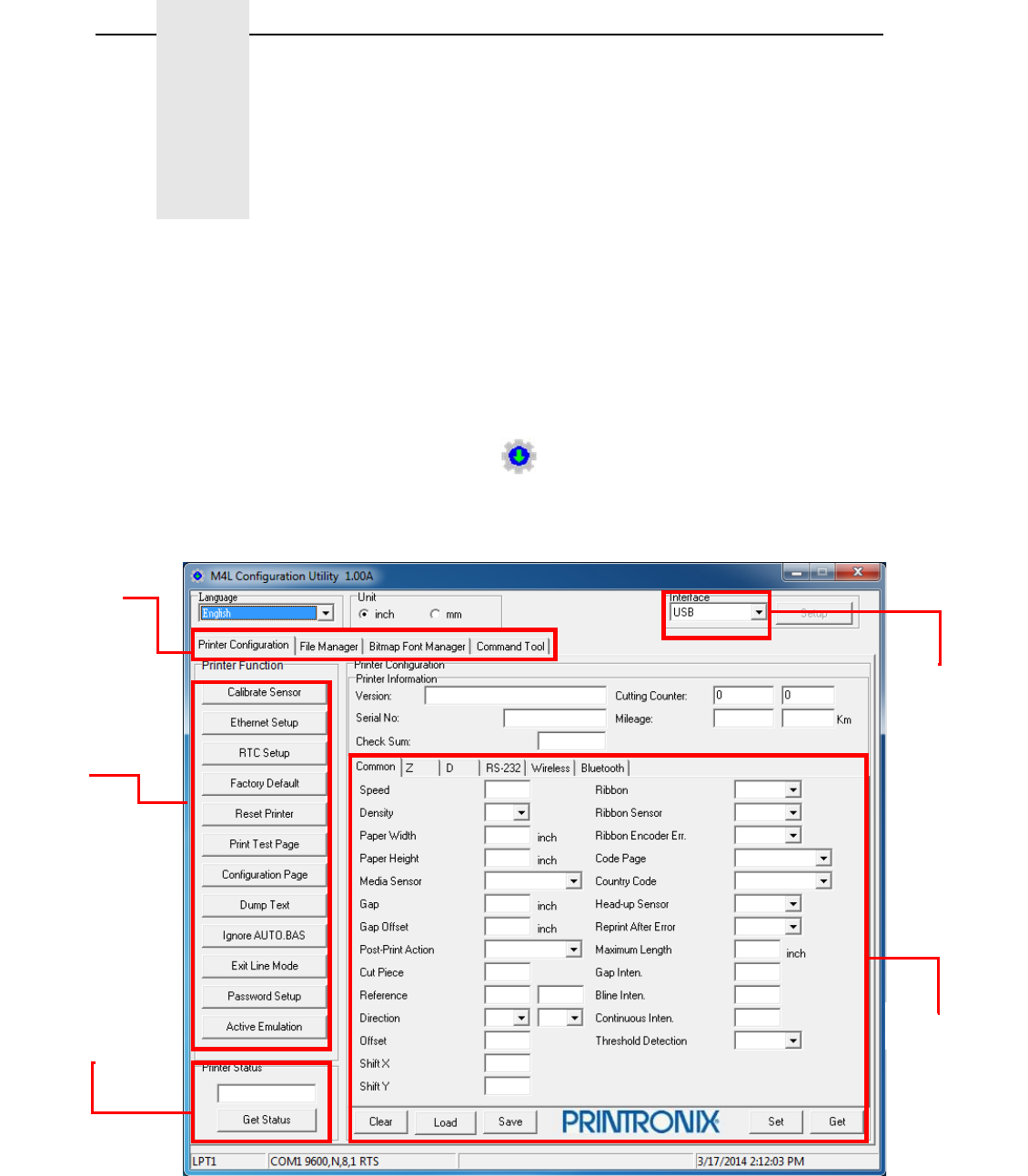
Task: Click the Ethernet Setup button
Action: coord(265,723)
